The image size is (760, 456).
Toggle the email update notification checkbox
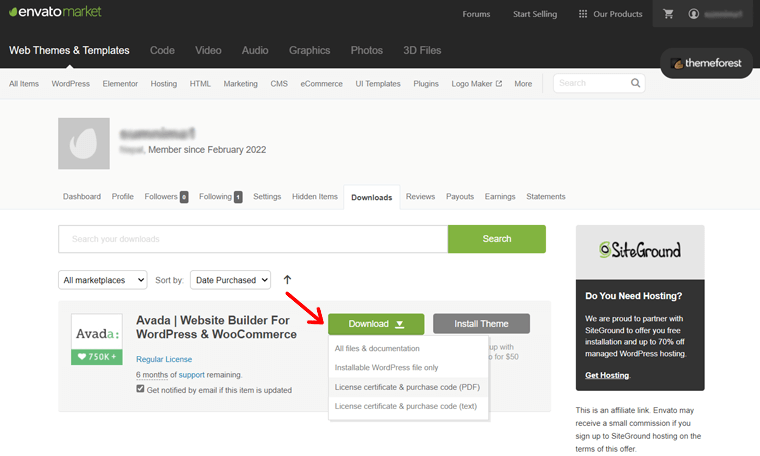[140, 389]
